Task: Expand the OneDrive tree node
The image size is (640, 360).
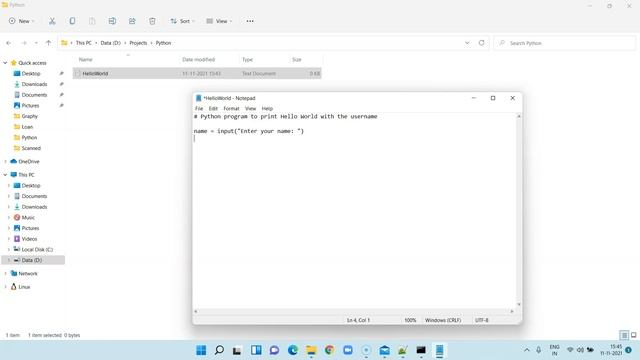Action: click(5, 162)
